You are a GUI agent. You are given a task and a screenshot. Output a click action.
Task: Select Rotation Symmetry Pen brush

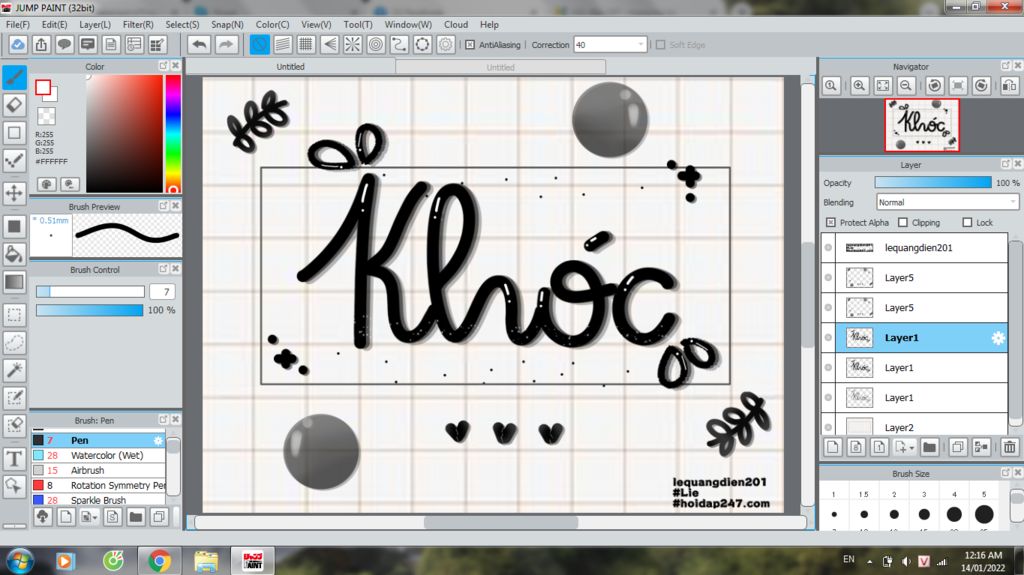[98, 485]
